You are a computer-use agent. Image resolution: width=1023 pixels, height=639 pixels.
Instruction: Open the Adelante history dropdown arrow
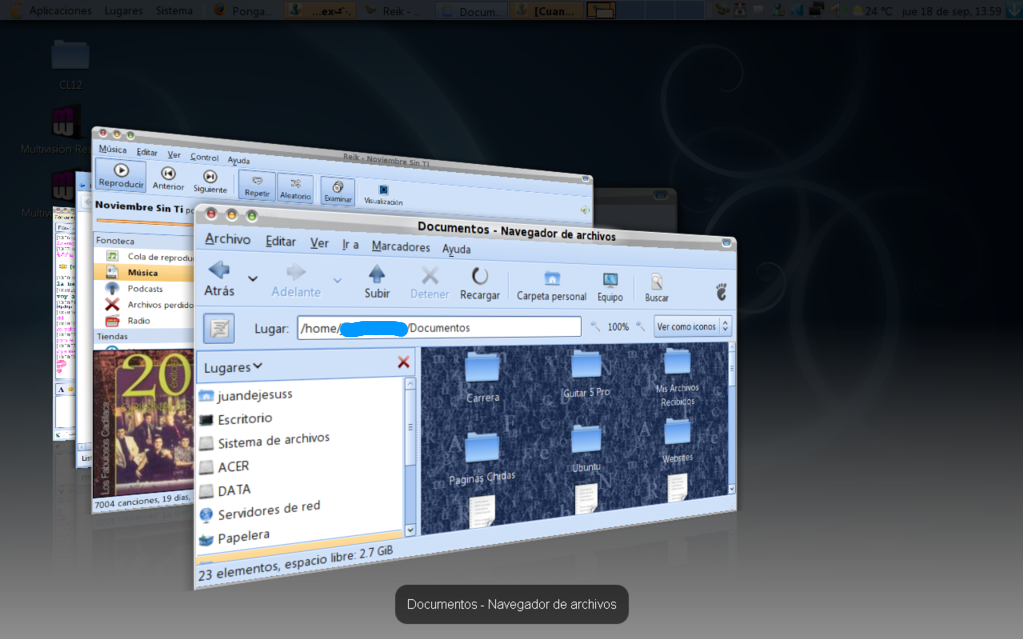(337, 281)
